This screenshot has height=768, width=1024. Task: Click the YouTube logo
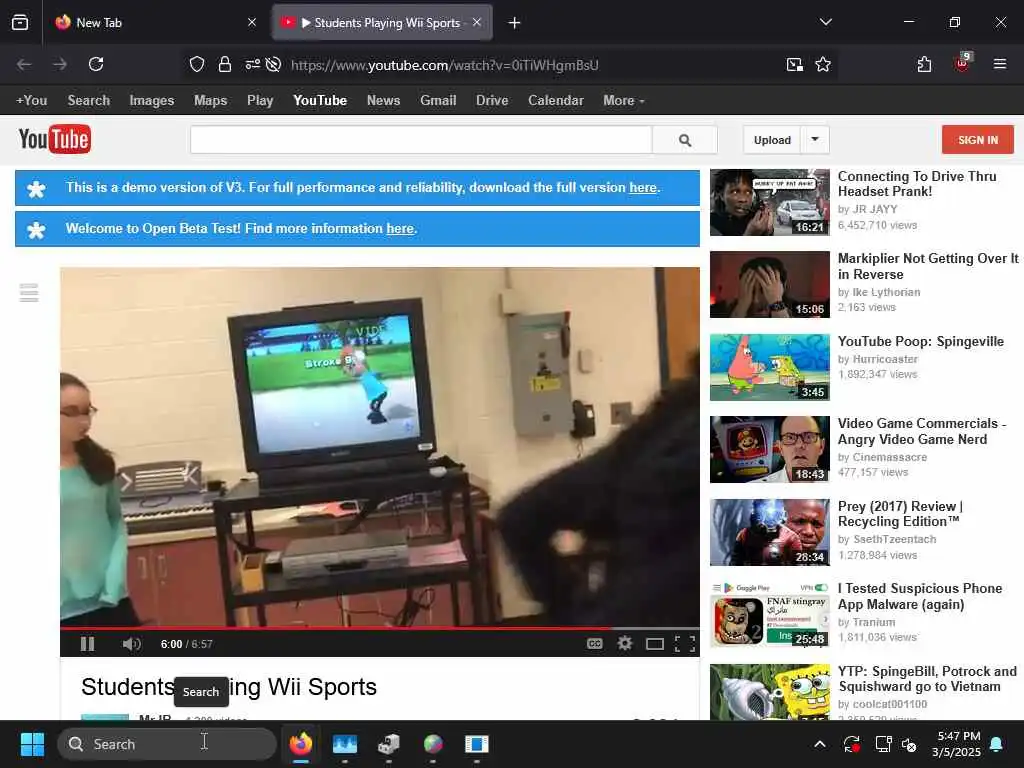tap(55, 139)
